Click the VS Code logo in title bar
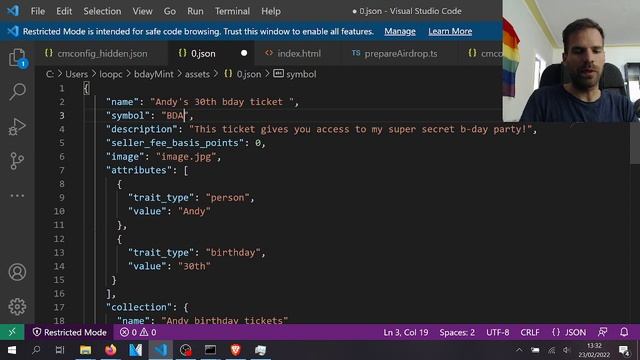Screen dimensions: 640x360 13,11
